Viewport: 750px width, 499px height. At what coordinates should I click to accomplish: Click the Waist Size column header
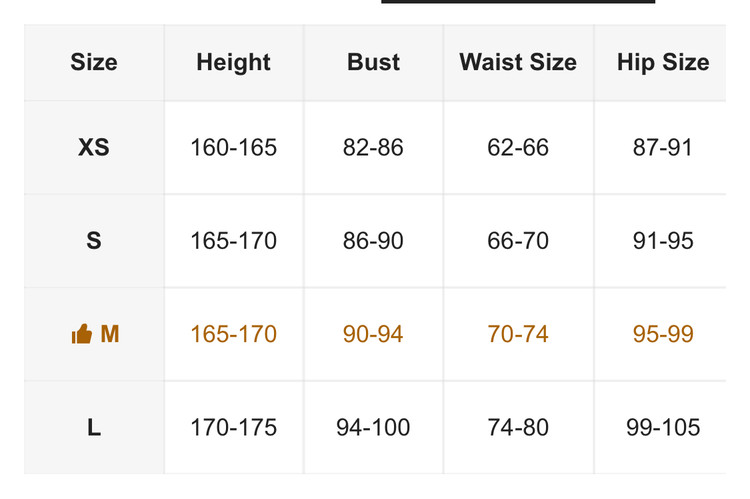point(518,62)
